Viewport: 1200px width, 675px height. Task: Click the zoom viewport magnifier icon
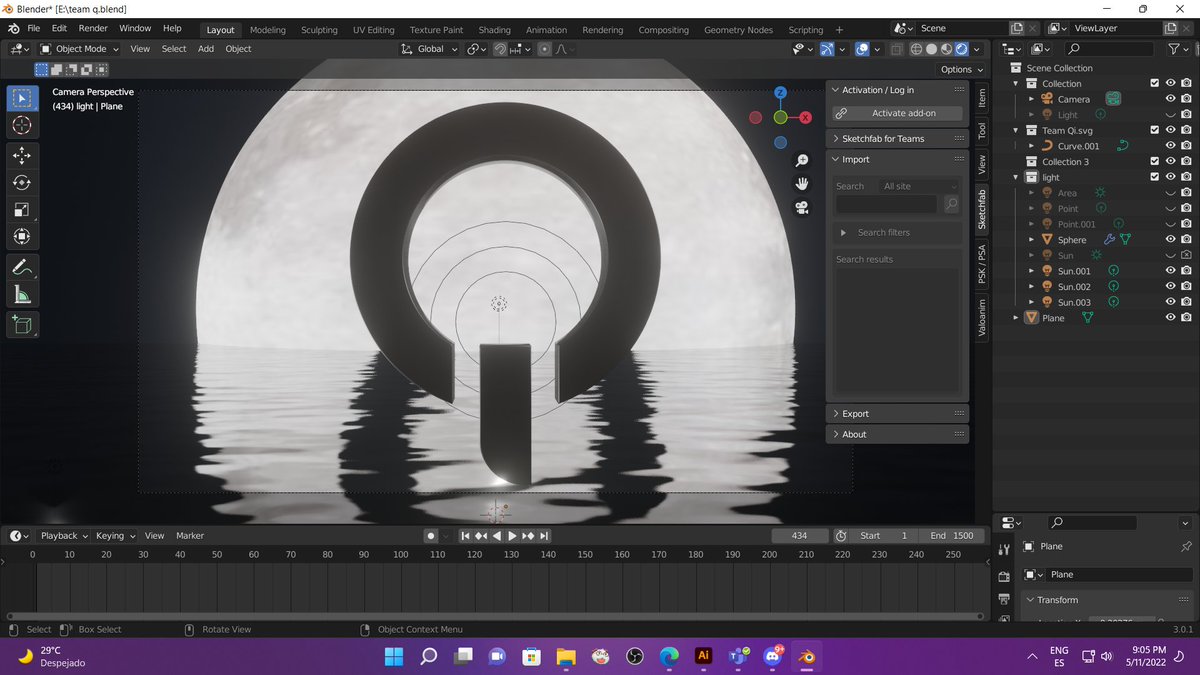pos(802,161)
